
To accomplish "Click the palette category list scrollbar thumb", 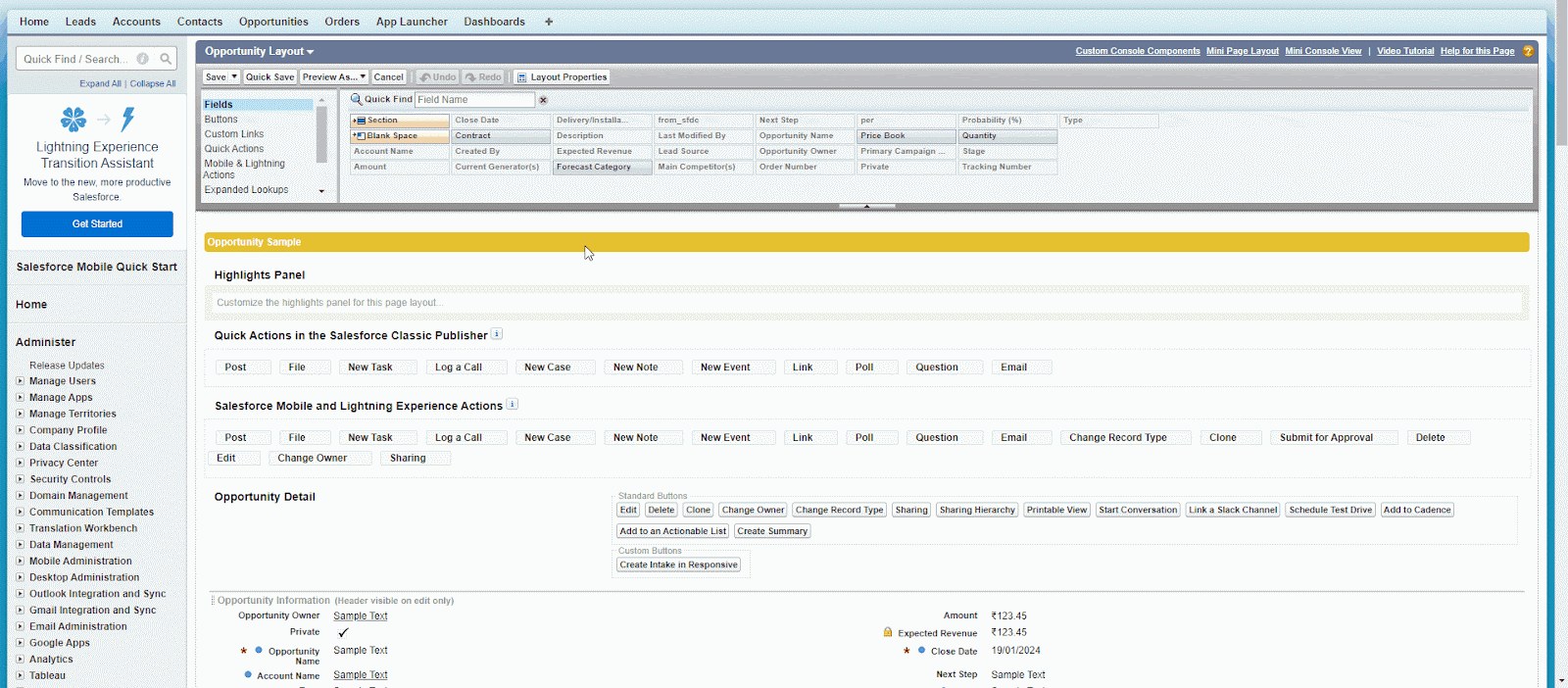I will (321, 134).
